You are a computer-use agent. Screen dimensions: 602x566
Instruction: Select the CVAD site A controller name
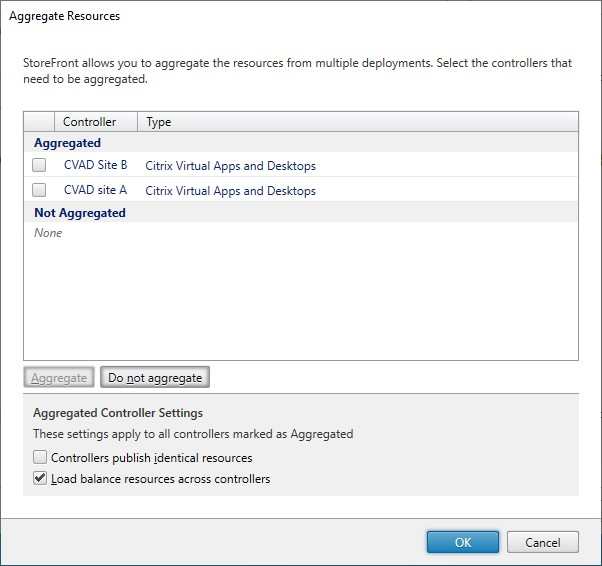[x=95, y=190]
